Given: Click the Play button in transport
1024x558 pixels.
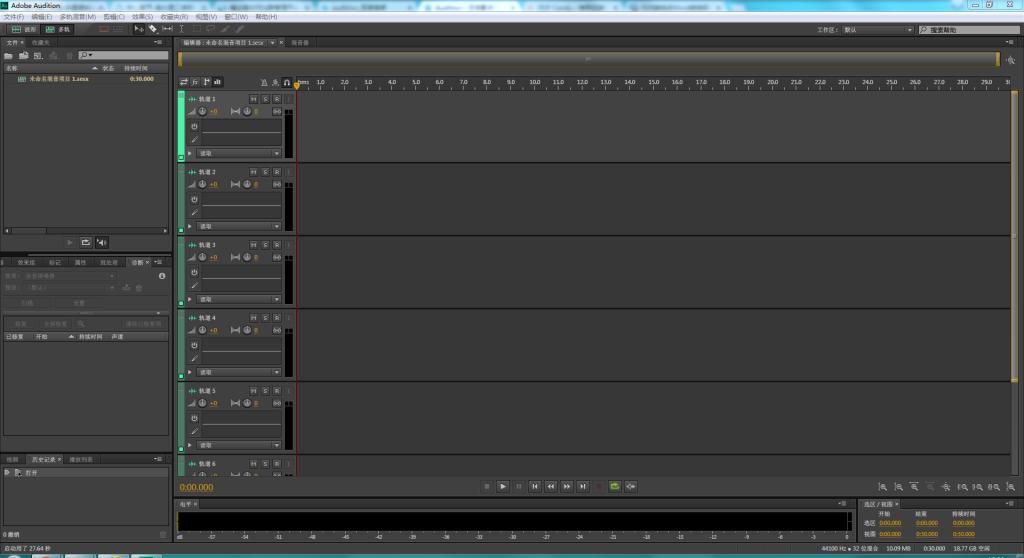Looking at the screenshot, I should 503,486.
